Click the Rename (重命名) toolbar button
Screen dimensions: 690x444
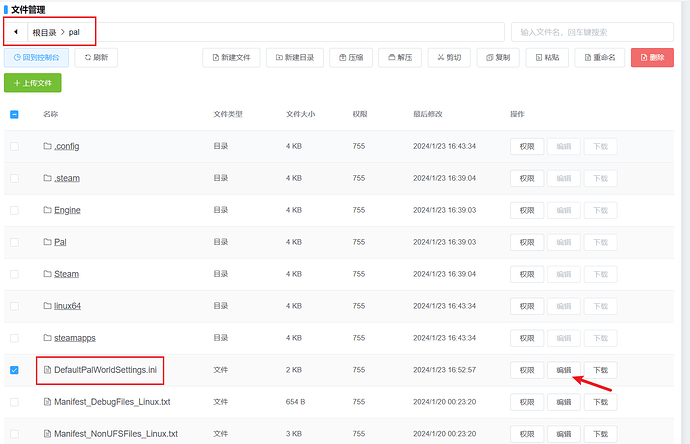tap(601, 58)
